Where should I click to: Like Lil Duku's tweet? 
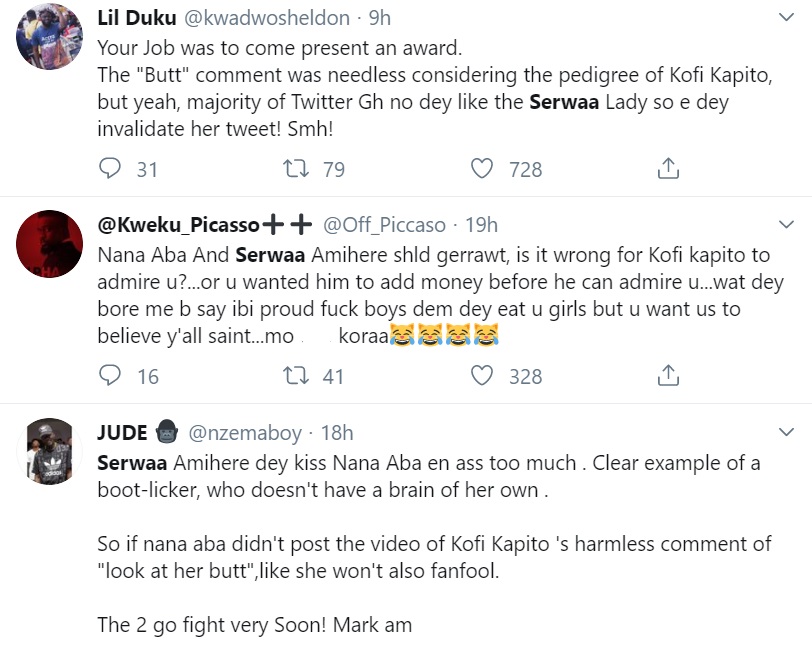[x=483, y=169]
